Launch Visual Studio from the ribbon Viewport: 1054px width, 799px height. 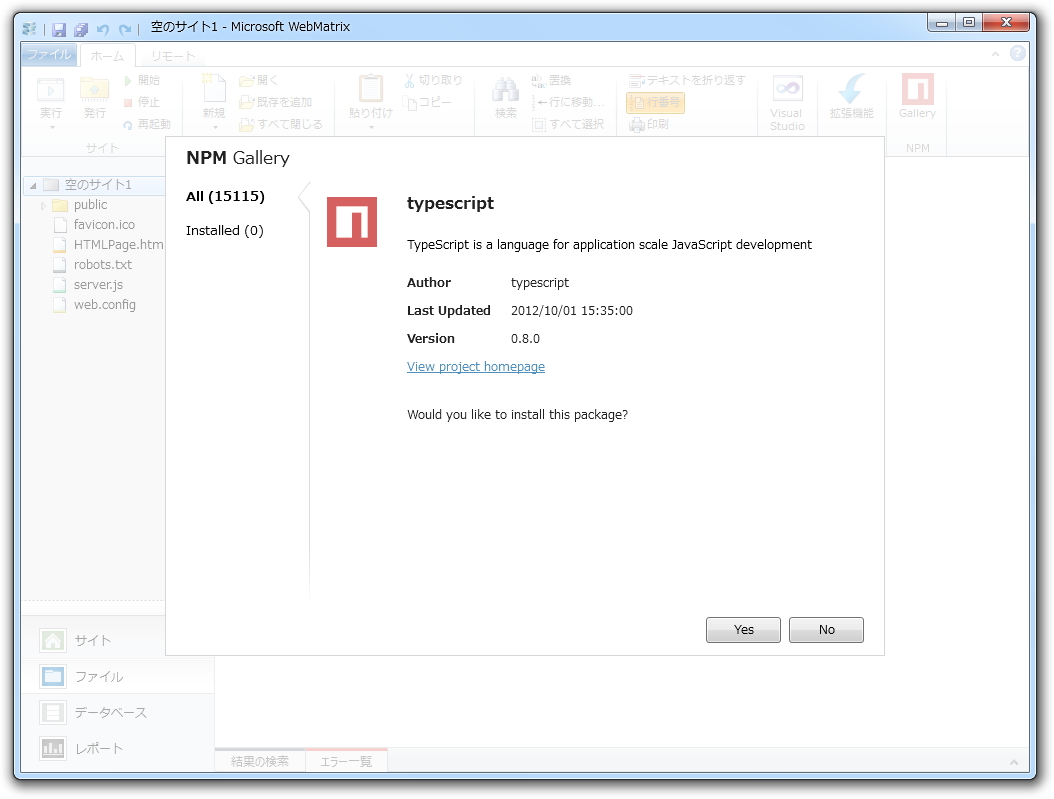[x=787, y=100]
